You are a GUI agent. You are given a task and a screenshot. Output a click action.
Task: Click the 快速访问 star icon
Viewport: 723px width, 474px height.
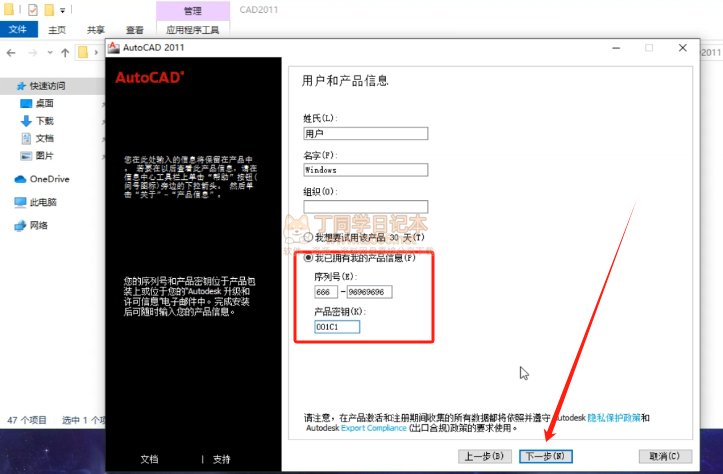click(x=21, y=86)
